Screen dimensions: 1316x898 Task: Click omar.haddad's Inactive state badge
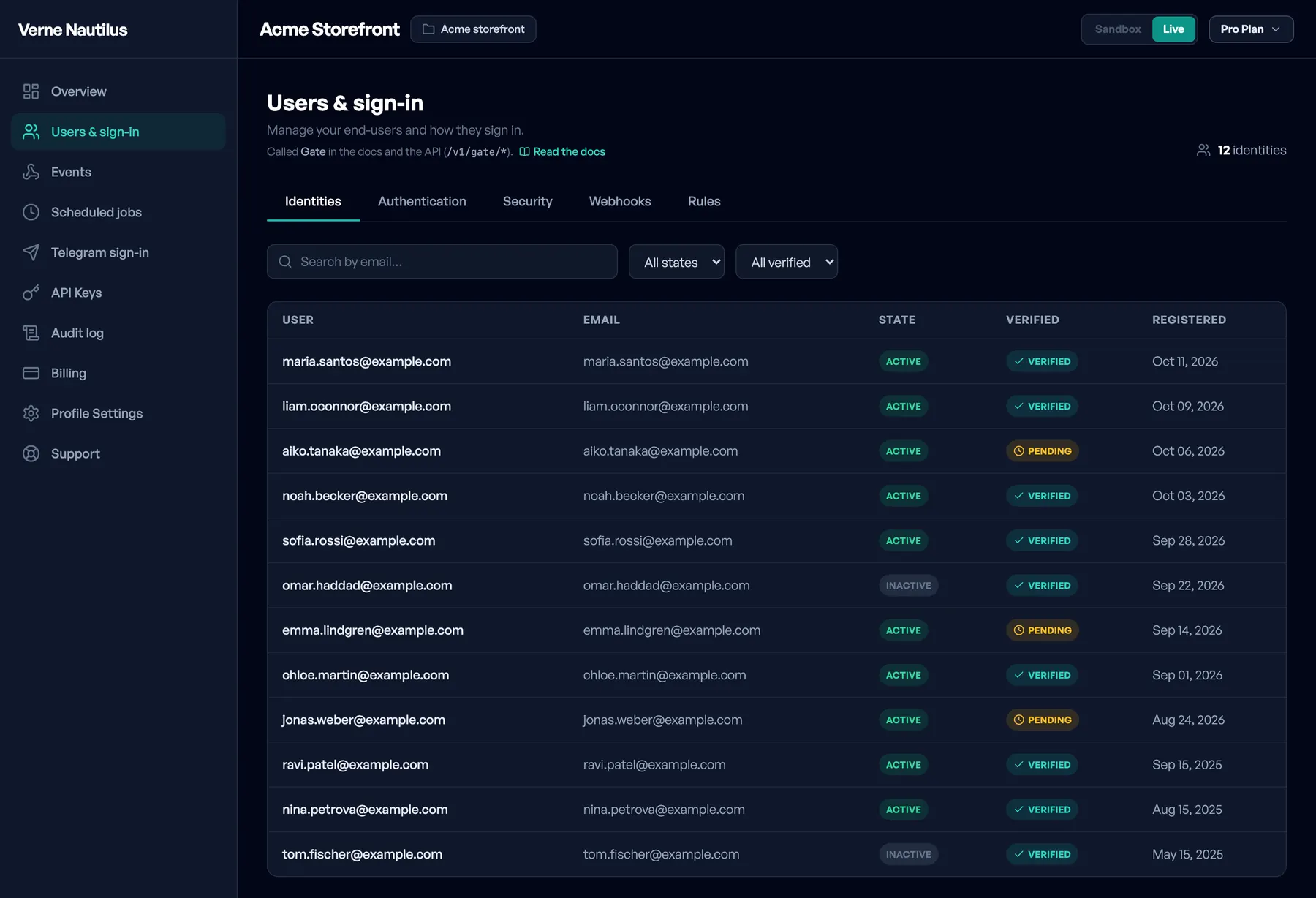tap(908, 586)
